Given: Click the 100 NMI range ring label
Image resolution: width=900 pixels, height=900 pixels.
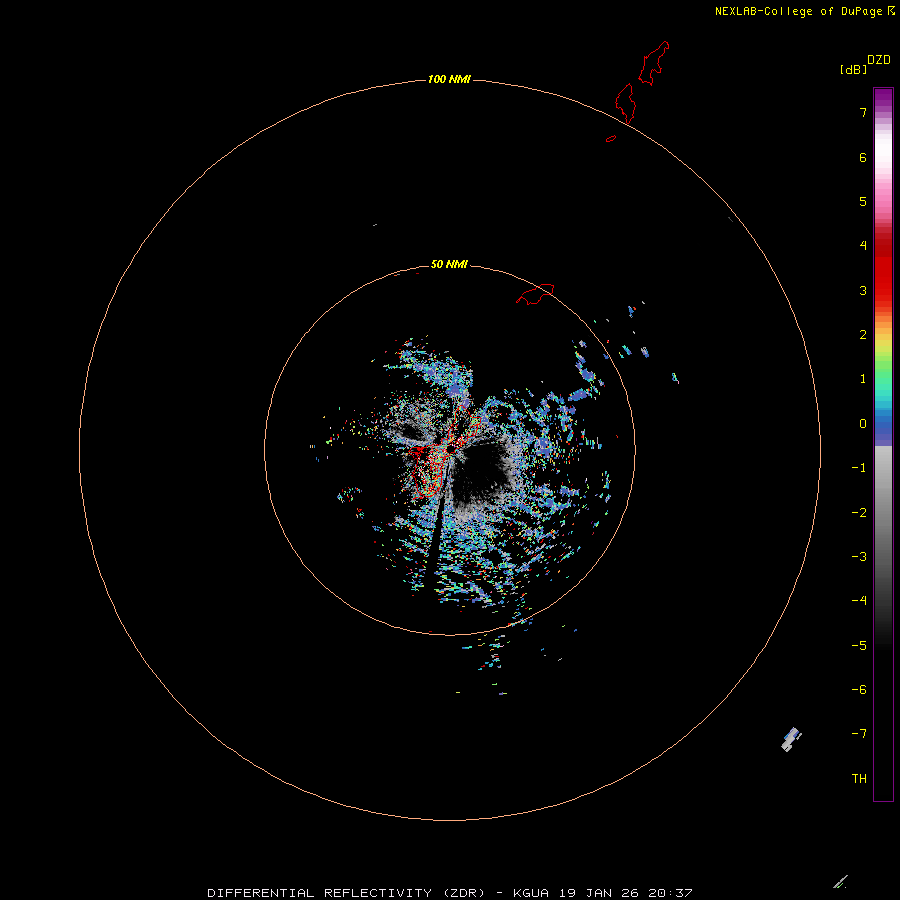Looking at the screenshot, I should click(x=449, y=79).
